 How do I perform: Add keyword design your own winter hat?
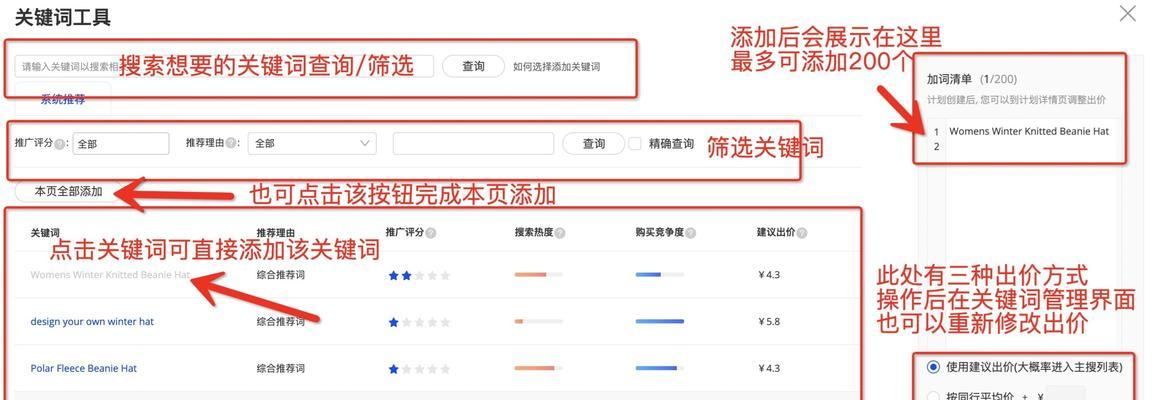pyautogui.click(x=92, y=322)
